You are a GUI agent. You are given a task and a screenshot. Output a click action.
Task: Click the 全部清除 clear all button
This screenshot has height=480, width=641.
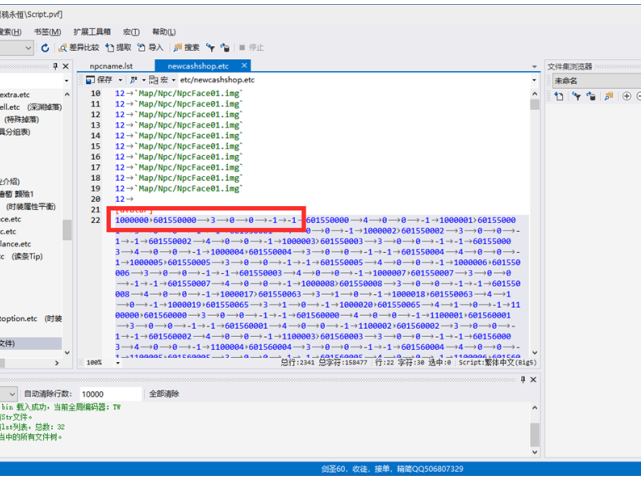point(165,394)
